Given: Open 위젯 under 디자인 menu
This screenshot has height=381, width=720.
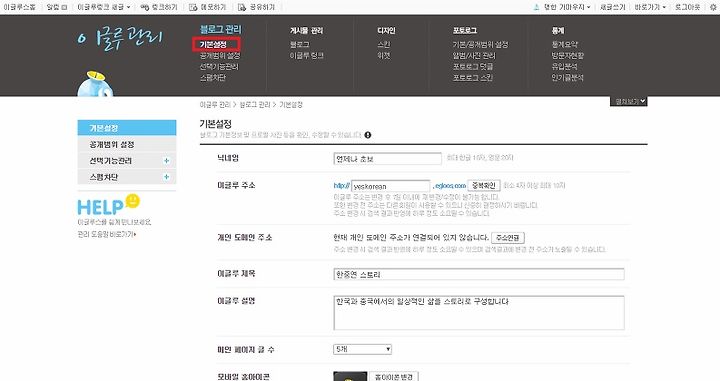Looking at the screenshot, I should [x=383, y=56].
